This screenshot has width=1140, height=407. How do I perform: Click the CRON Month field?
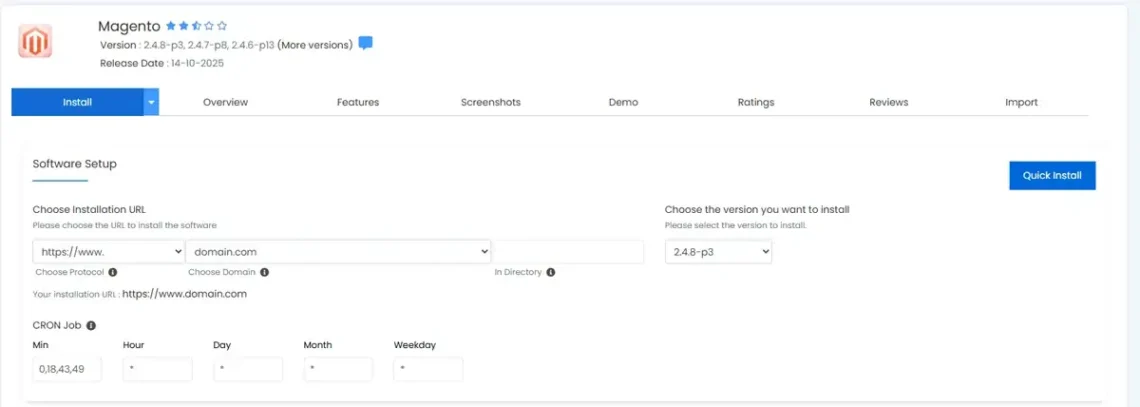point(338,368)
